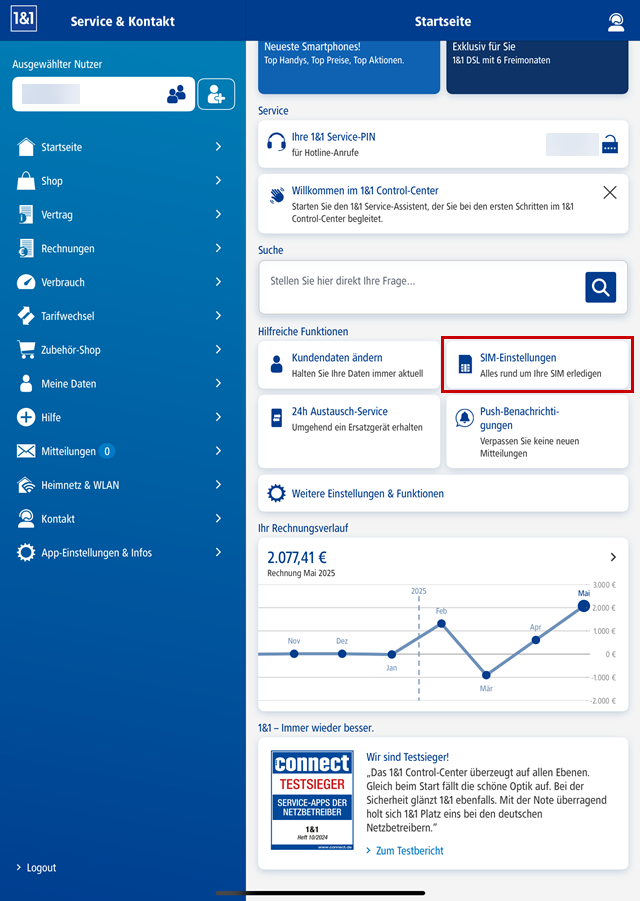Open the Ihre 1&1 Service-PIN card

click(x=443, y=144)
